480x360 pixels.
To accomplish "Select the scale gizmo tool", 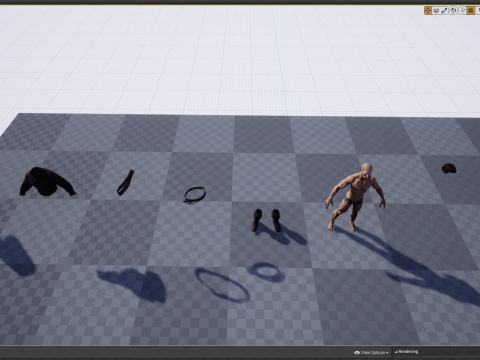I will (445, 11).
